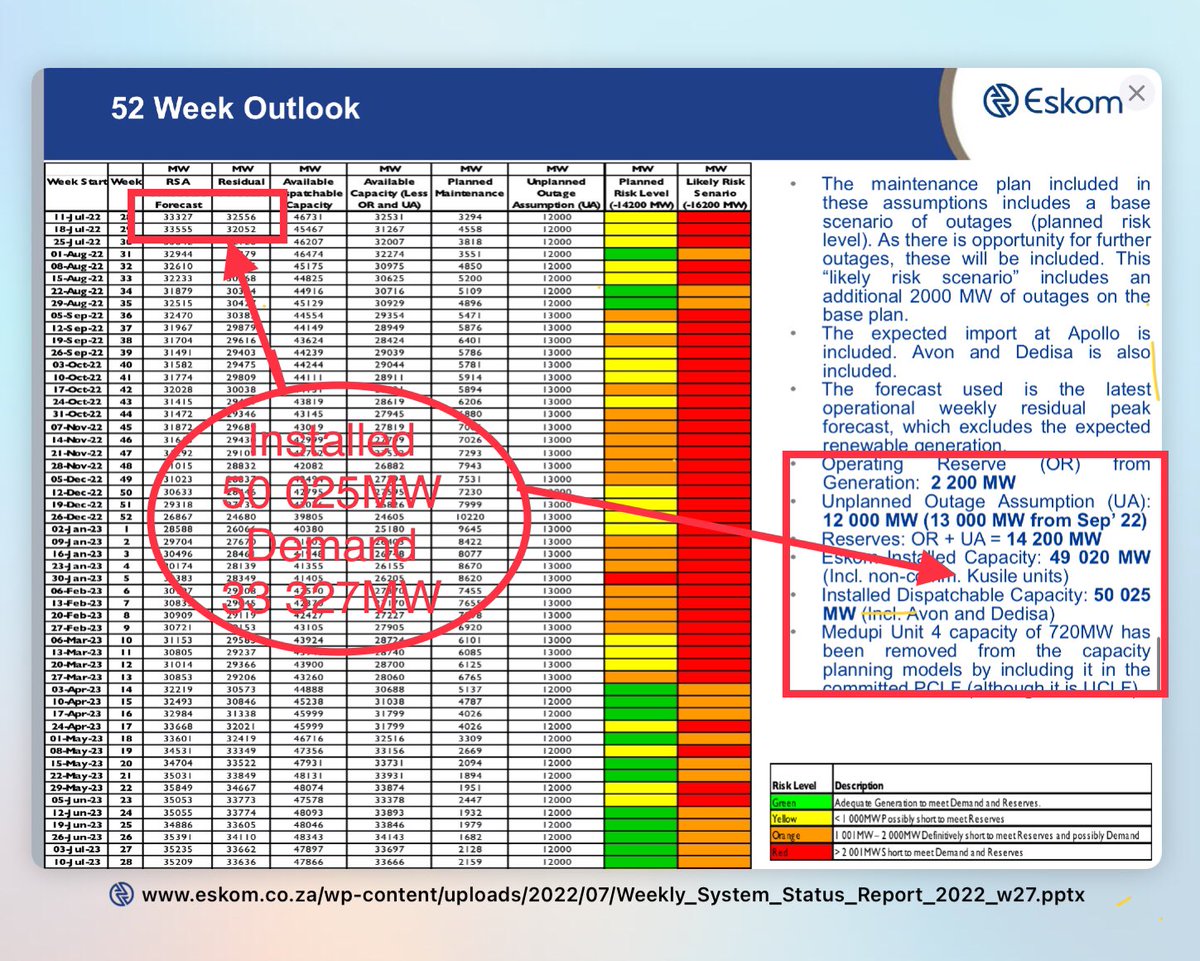Click the Green risk level legend swatch
The height and width of the screenshot is (961, 1200).
[800, 802]
